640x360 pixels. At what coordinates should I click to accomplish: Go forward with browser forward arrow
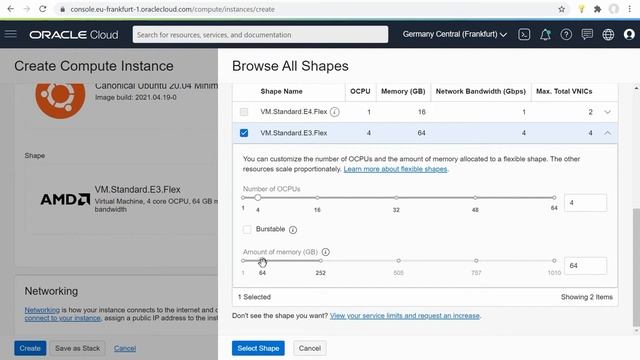(27, 9)
